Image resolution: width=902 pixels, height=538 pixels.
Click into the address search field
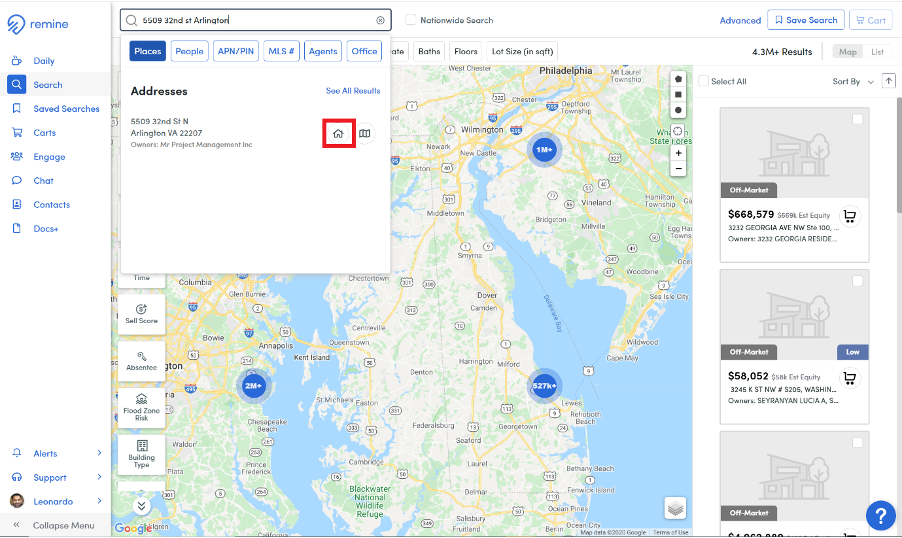256,20
